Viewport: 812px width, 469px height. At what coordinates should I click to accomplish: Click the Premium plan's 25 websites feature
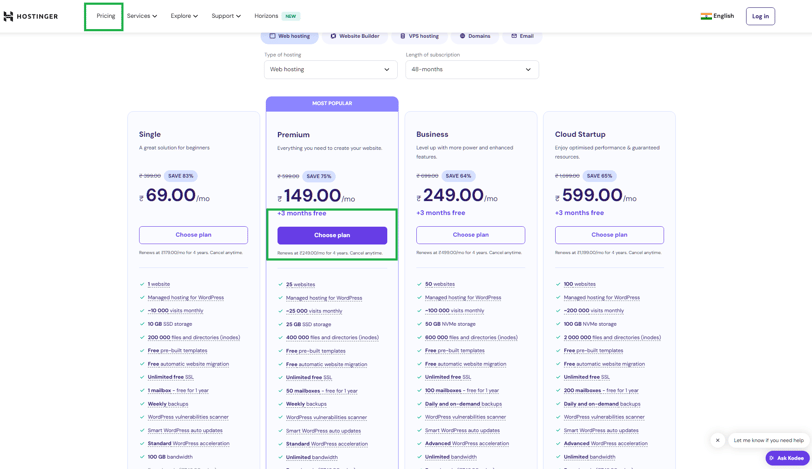pos(300,285)
